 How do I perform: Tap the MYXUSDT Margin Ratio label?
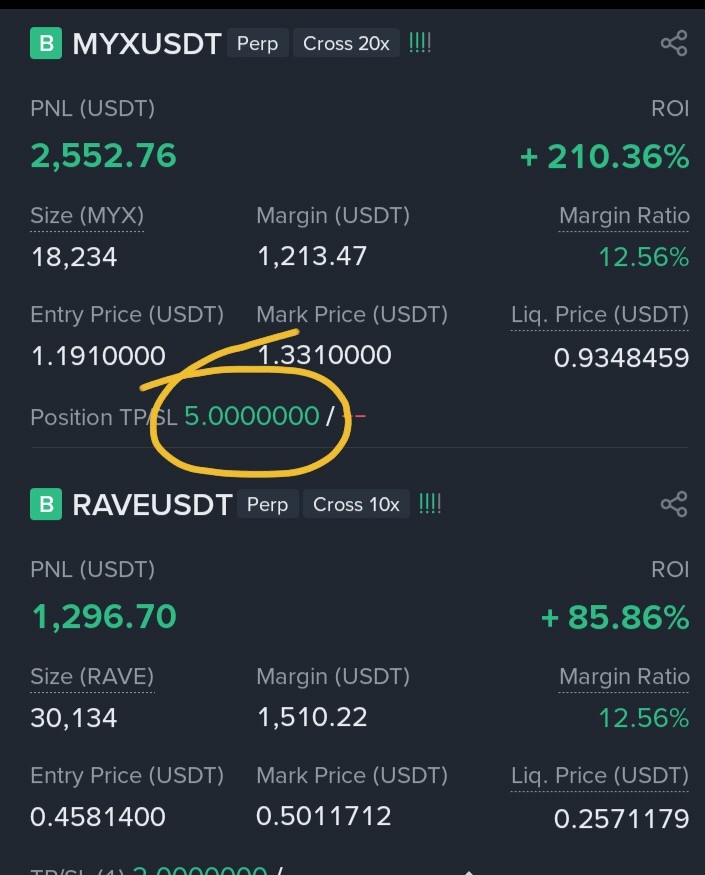point(624,216)
